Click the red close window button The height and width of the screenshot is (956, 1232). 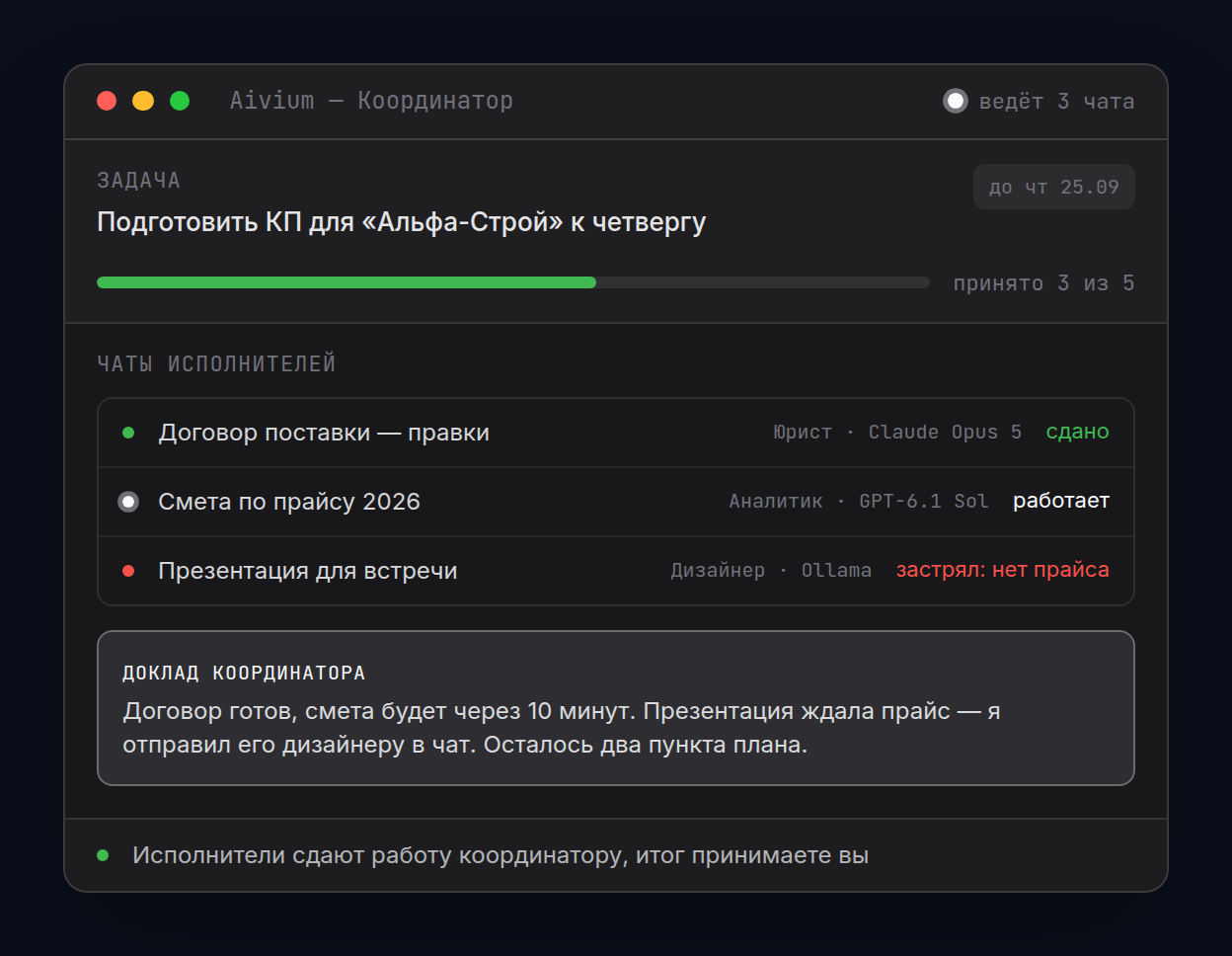107,101
